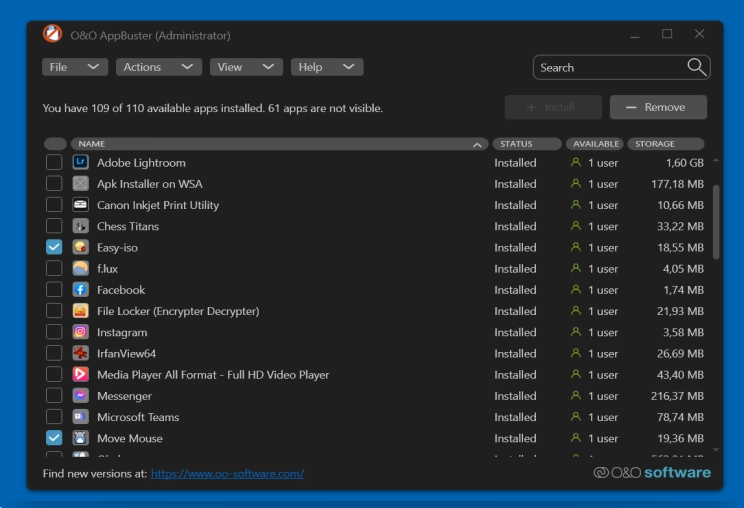Check the Media Player All Format checkbox

coord(54,374)
